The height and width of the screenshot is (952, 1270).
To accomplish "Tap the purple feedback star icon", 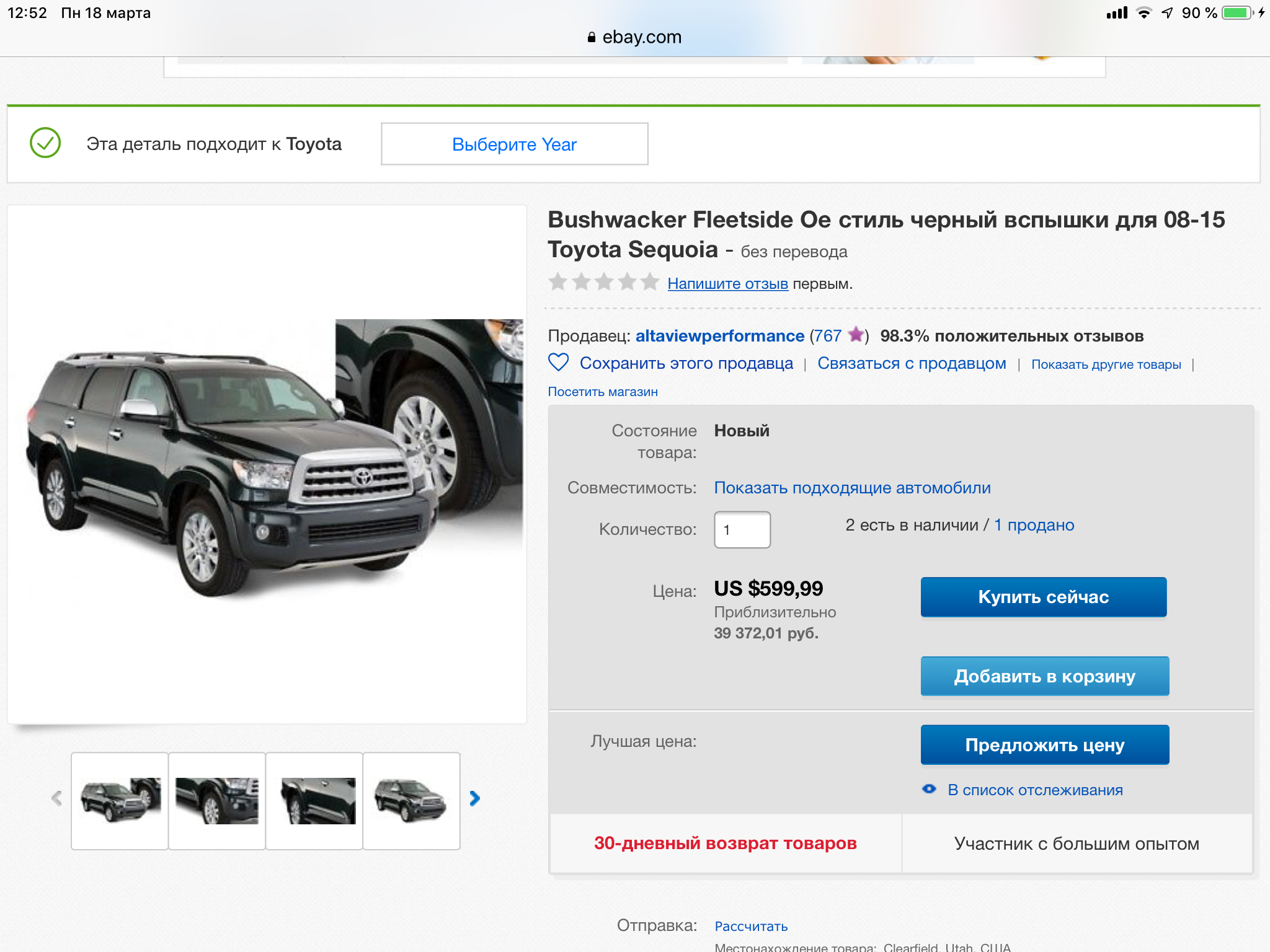I will (x=856, y=335).
